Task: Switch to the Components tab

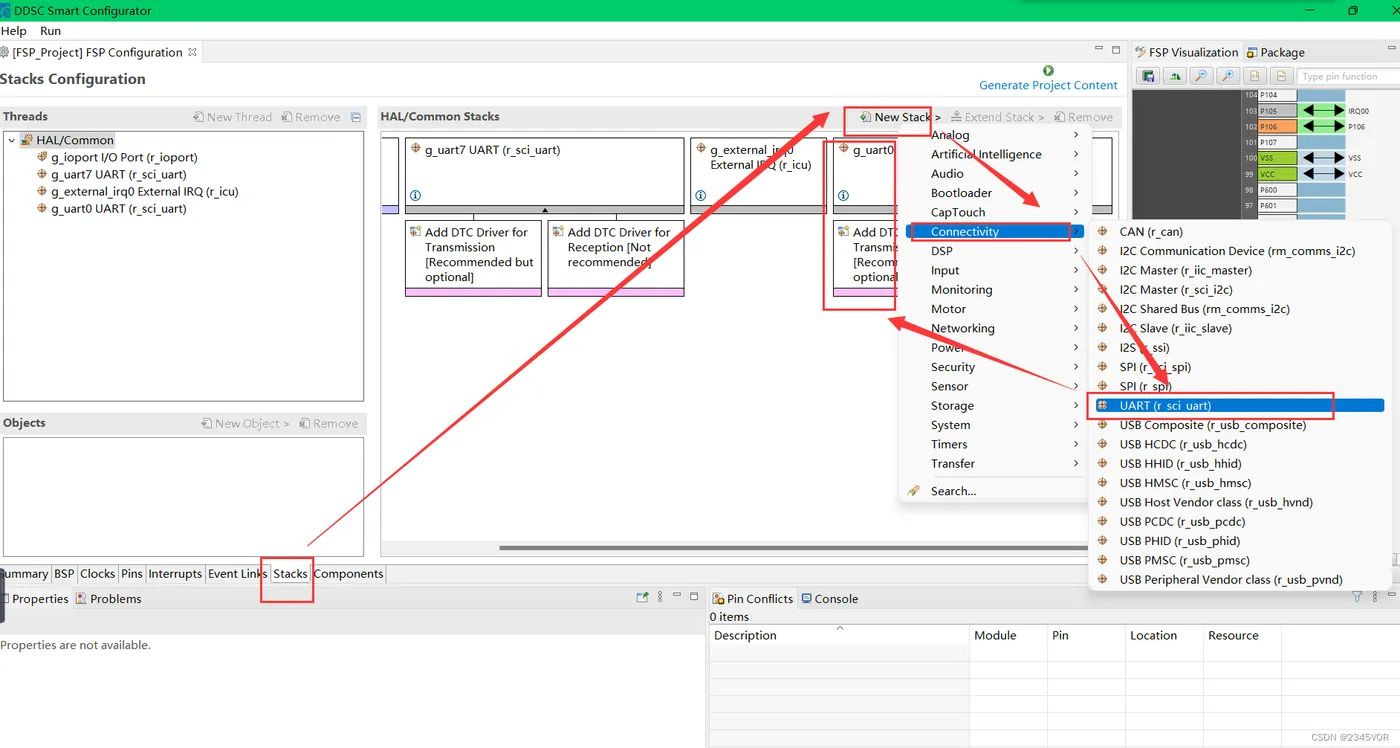Action: coord(348,574)
